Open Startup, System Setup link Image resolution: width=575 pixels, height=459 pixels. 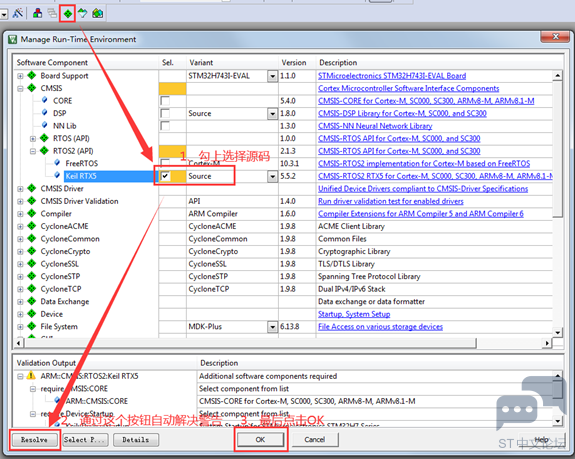click(354, 314)
